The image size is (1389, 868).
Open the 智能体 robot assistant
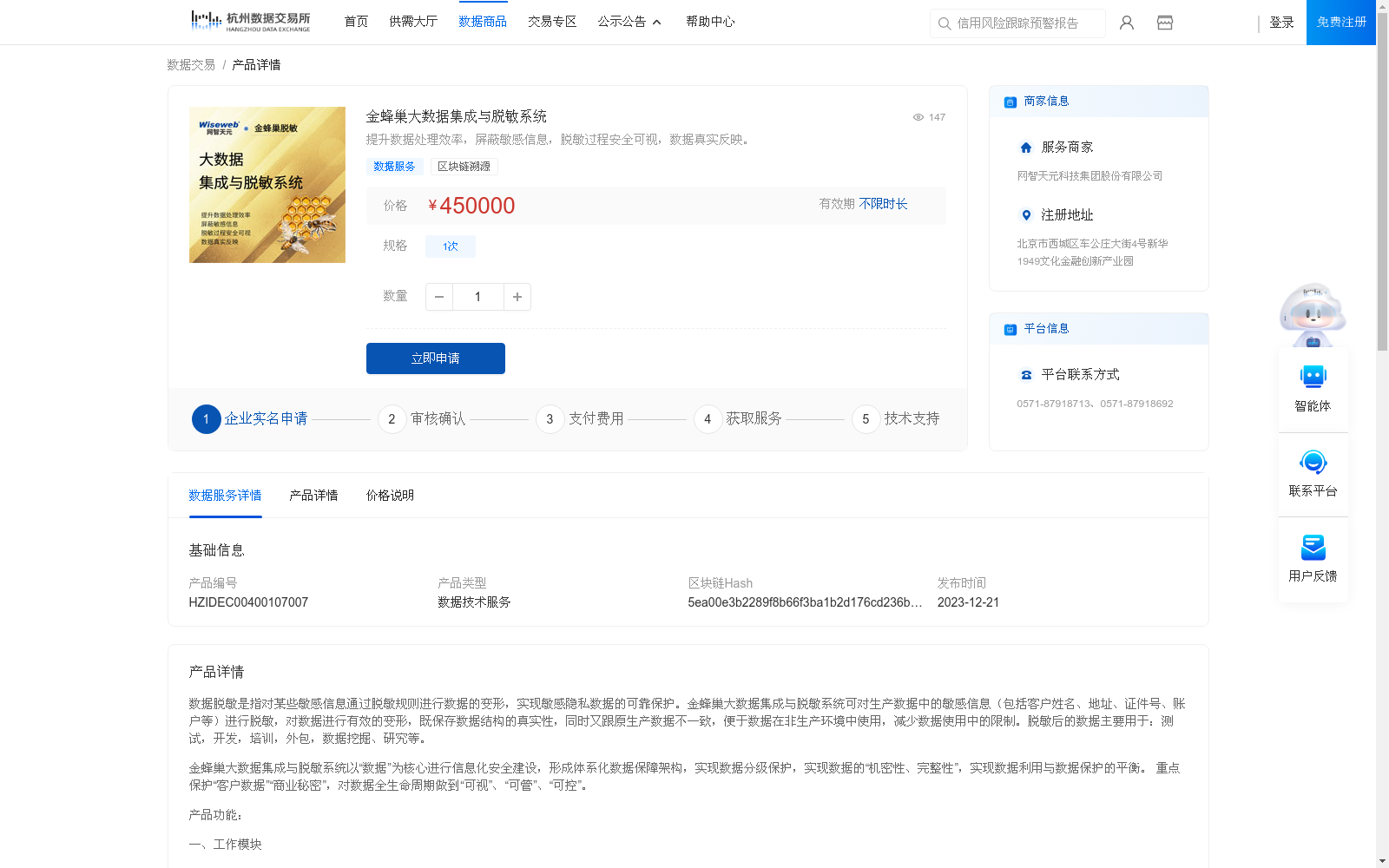pos(1313,389)
